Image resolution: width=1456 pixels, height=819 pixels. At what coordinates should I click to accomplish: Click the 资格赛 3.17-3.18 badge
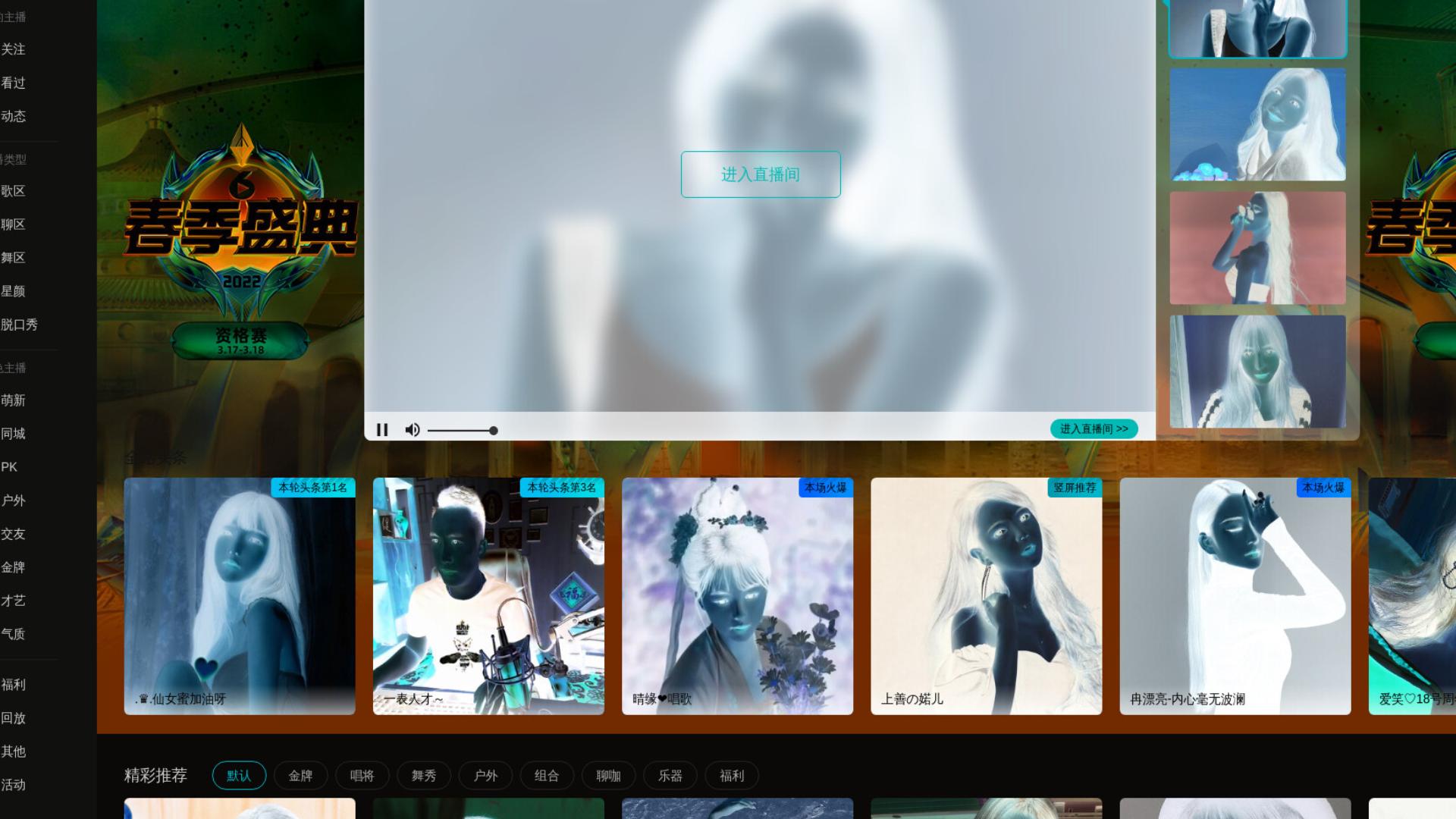[240, 340]
